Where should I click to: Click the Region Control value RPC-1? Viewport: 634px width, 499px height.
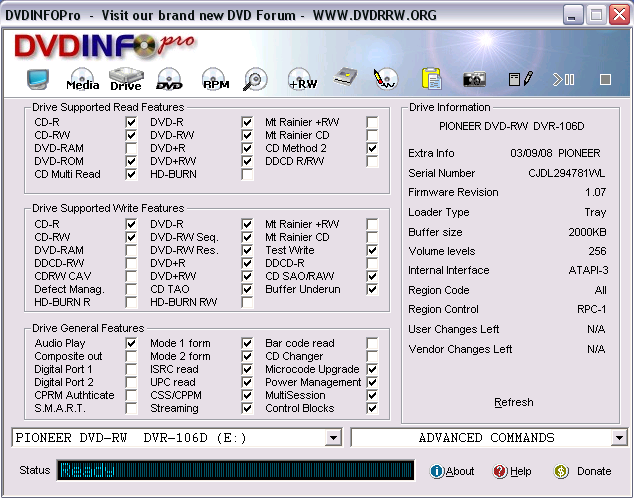(x=592, y=309)
